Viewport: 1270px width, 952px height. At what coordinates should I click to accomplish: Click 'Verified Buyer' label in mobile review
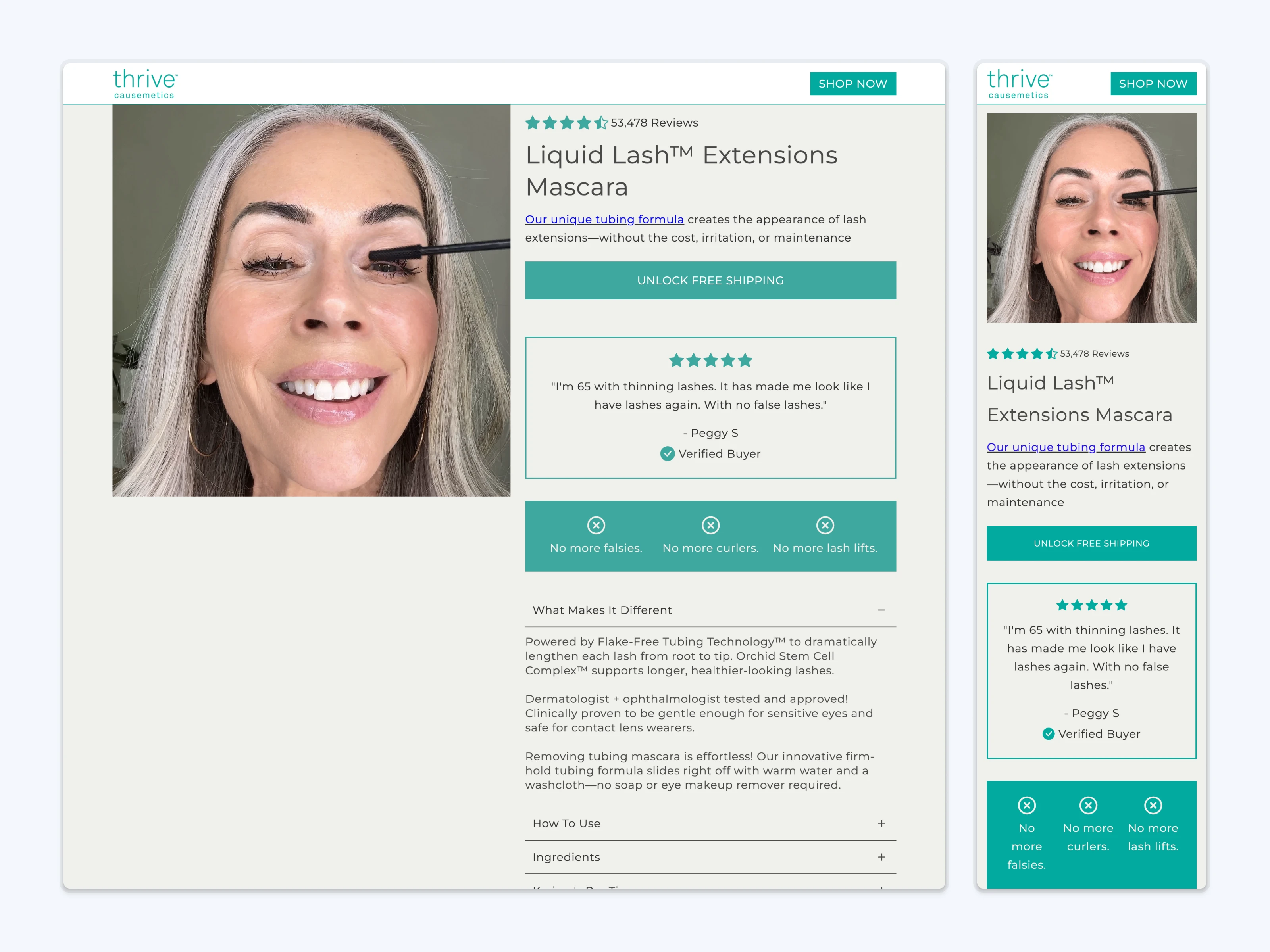[x=1099, y=734]
